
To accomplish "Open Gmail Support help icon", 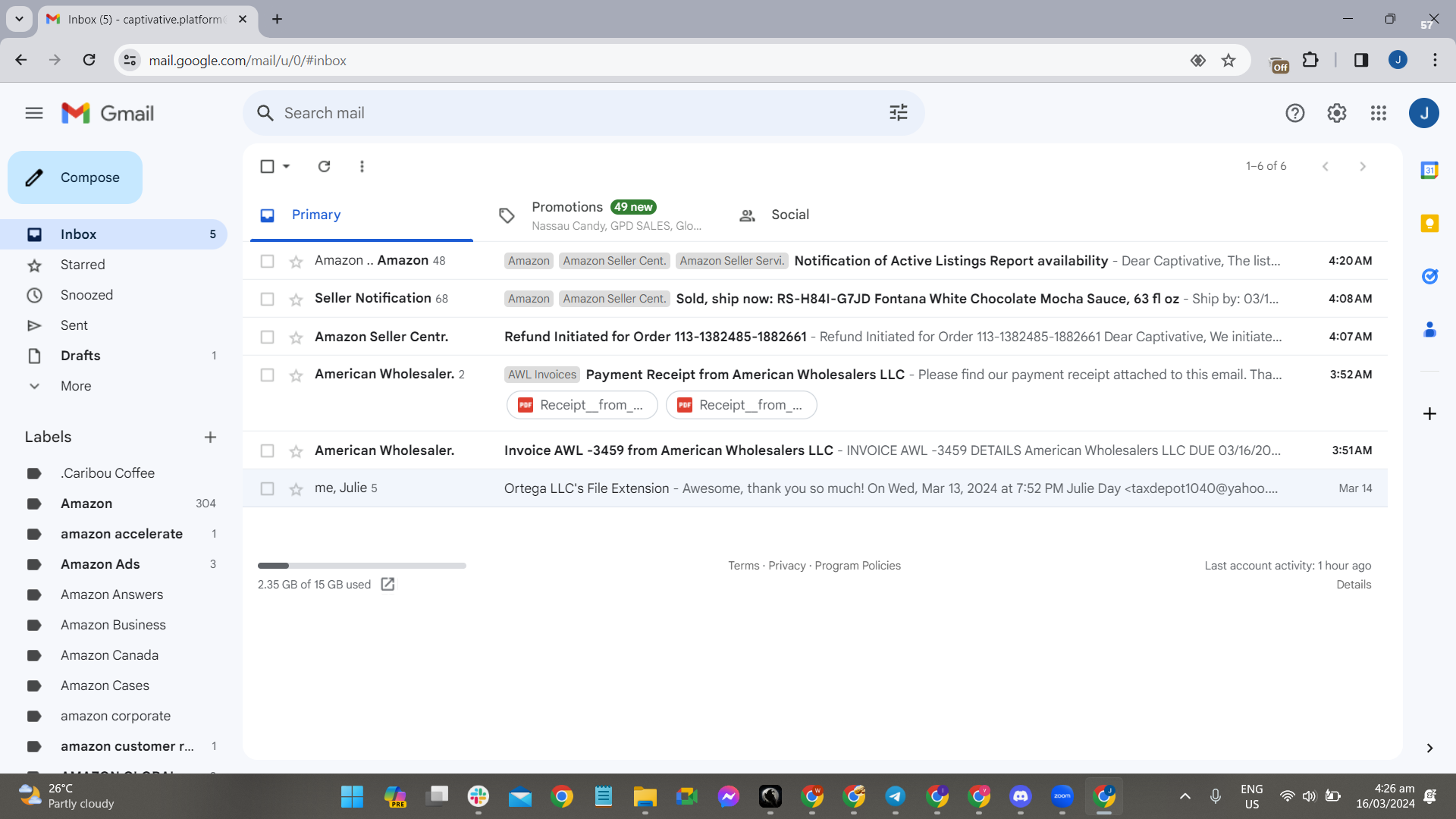I will [x=1295, y=113].
